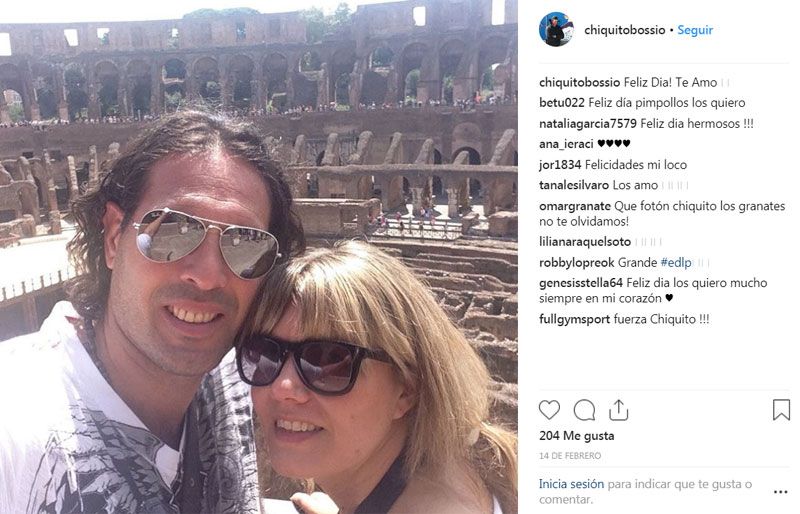This screenshot has height=514, width=800.
Task: Open betu022 commenter profile
Action: (x=562, y=103)
